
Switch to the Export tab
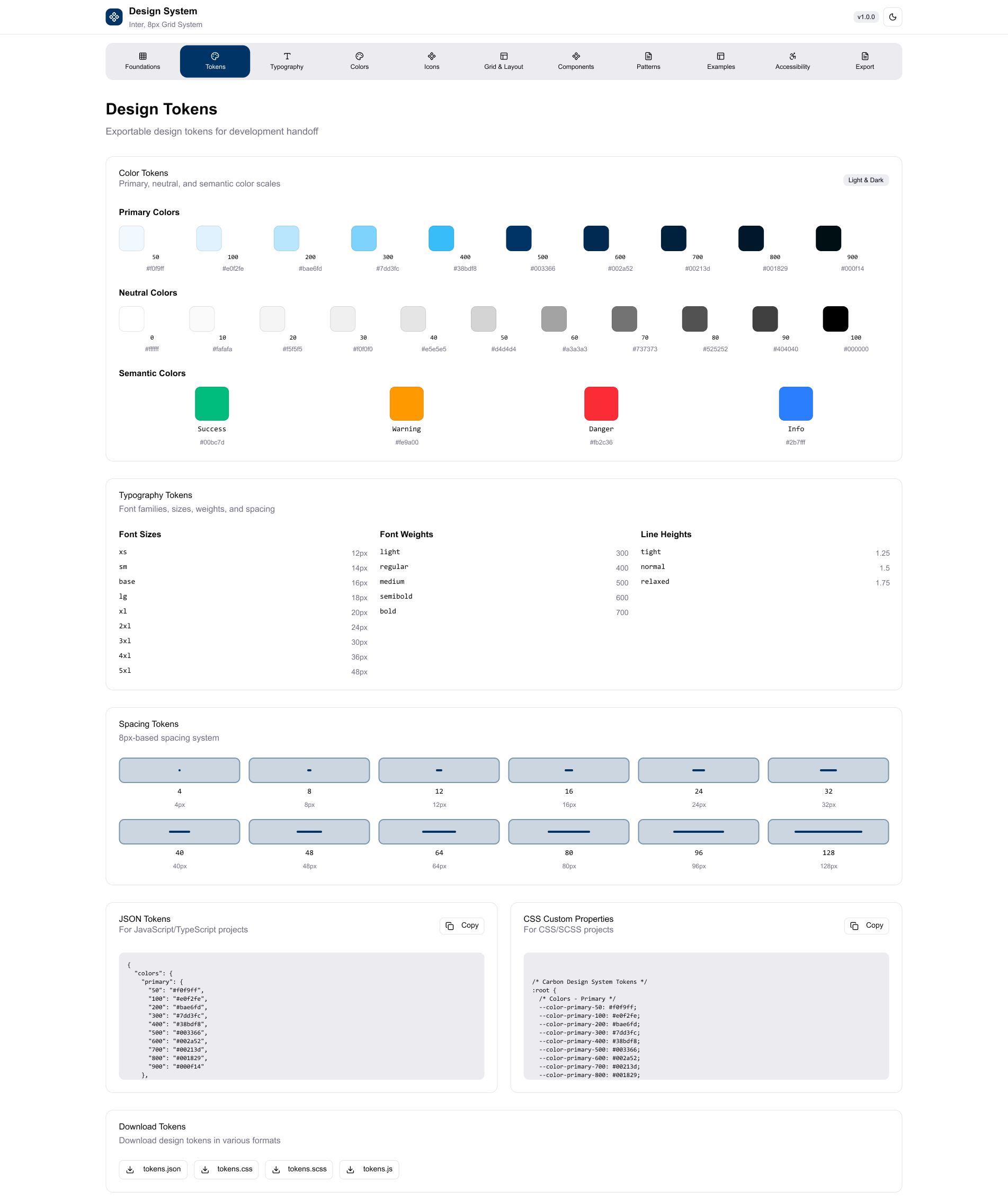click(864, 61)
